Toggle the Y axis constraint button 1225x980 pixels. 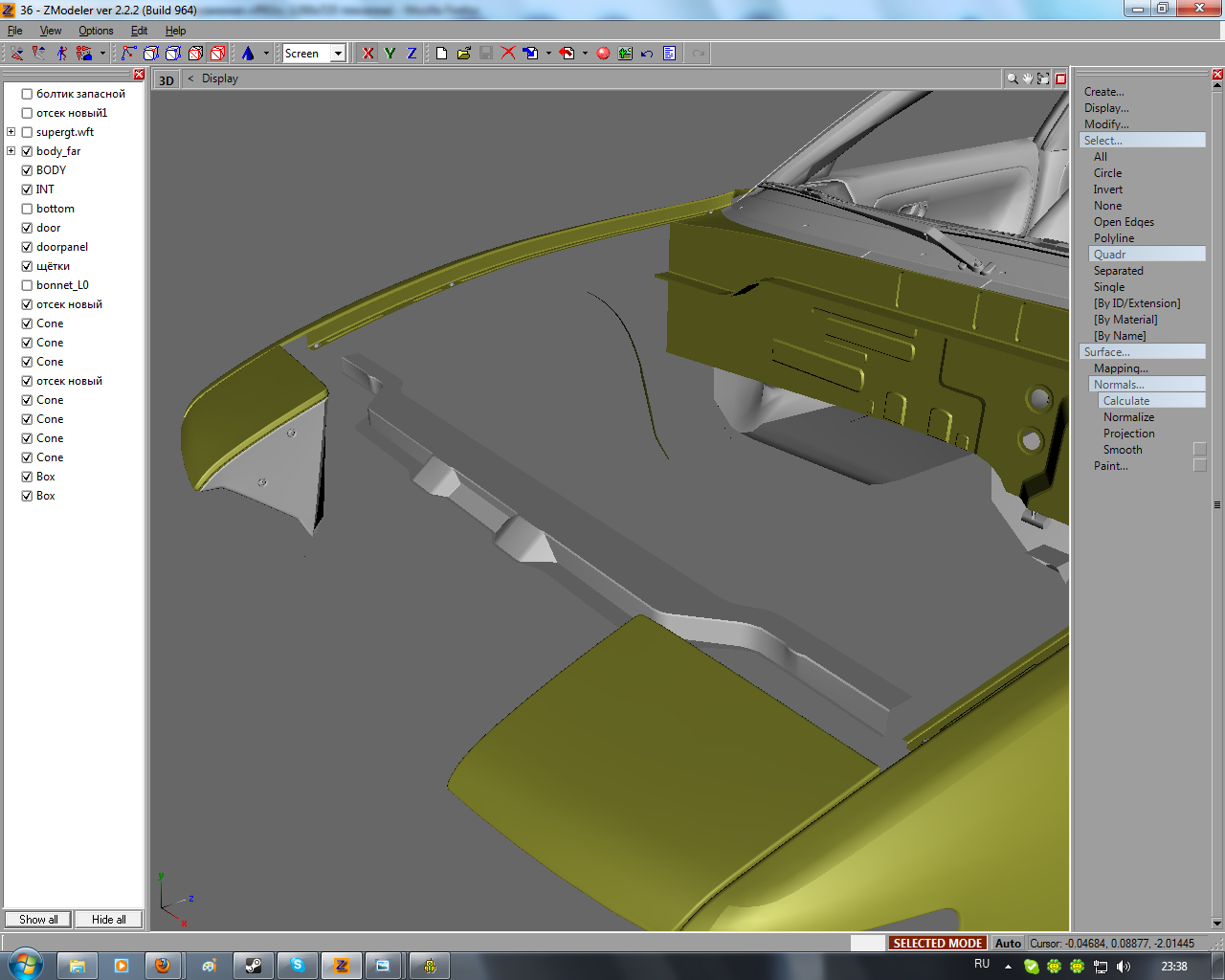390,54
